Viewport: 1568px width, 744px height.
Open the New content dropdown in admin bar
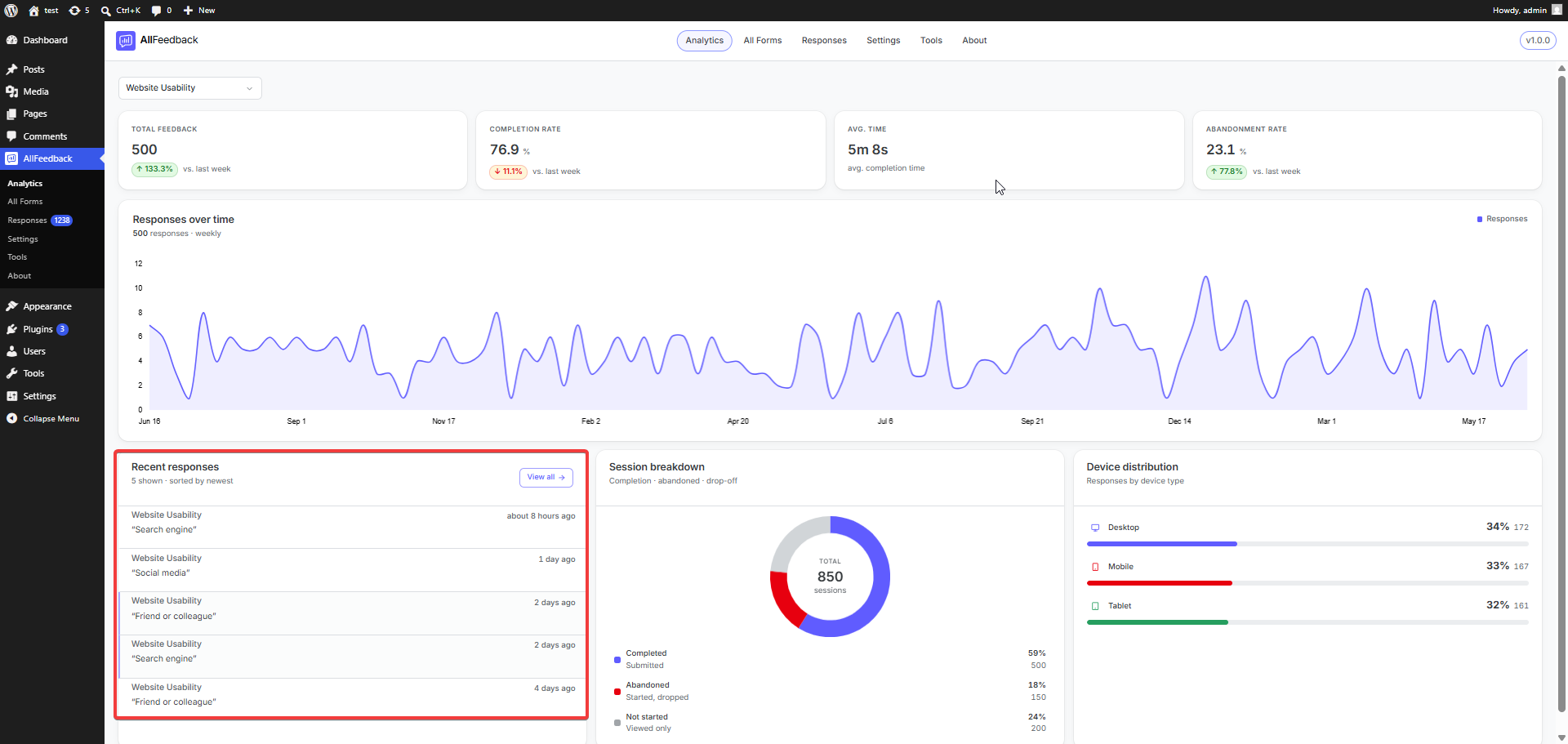pos(199,11)
